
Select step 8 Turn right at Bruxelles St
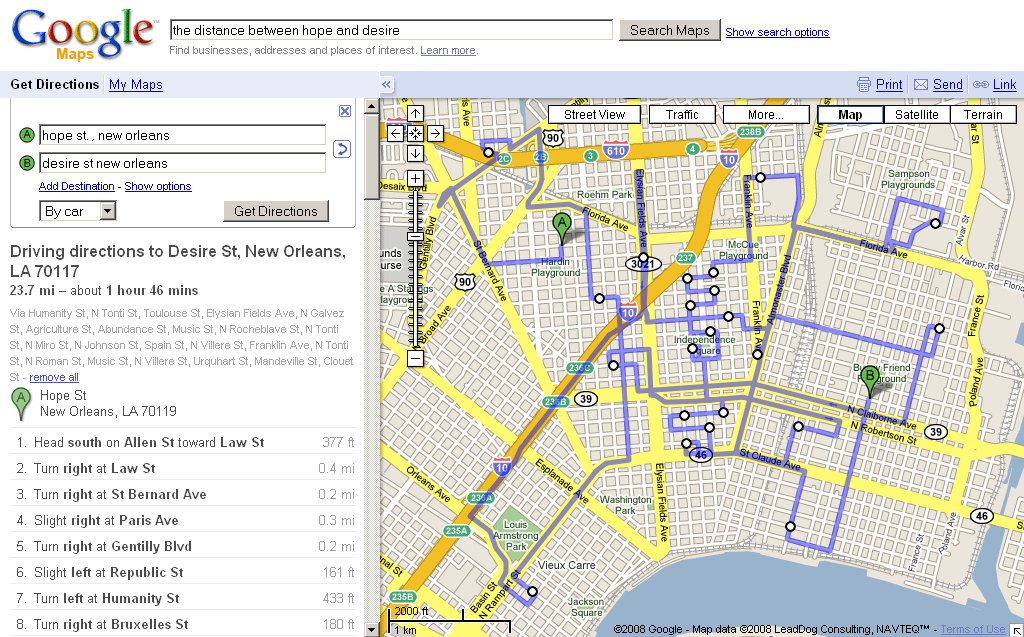(x=184, y=624)
